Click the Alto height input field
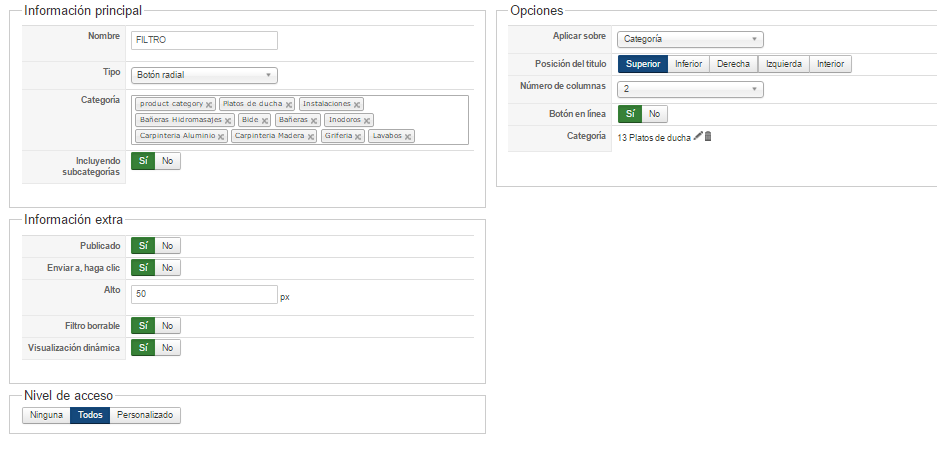 (x=204, y=294)
